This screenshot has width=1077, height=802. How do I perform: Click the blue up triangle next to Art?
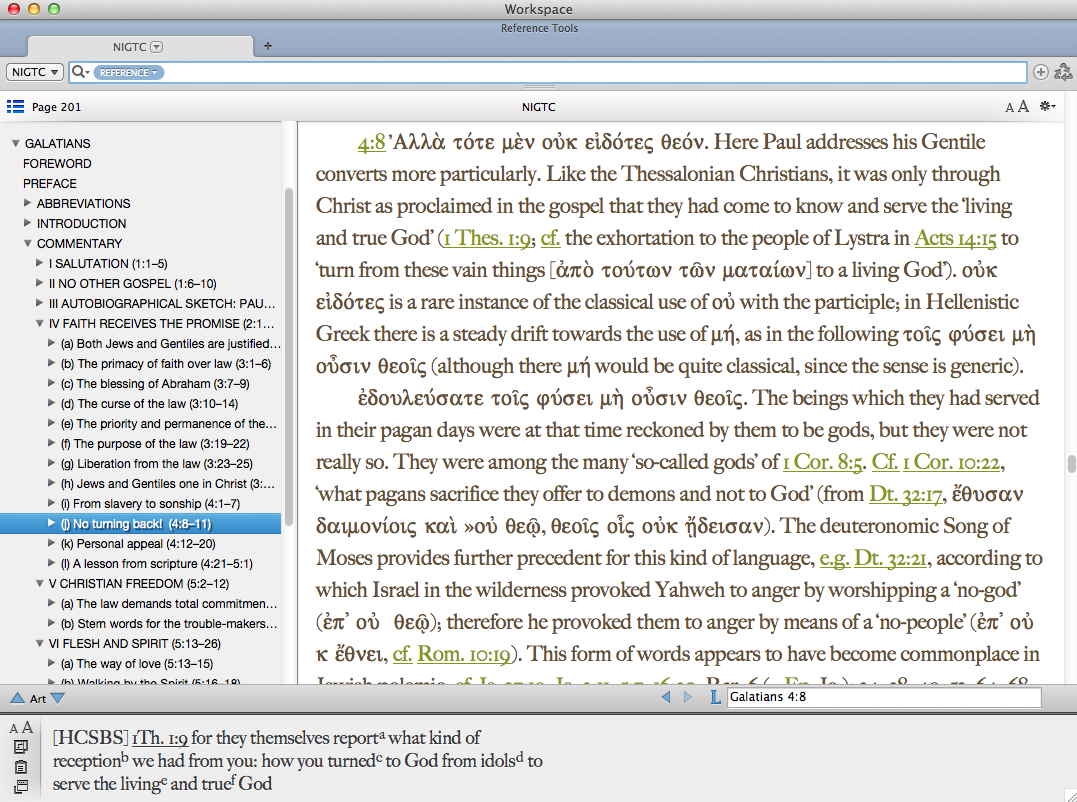click(x=17, y=698)
